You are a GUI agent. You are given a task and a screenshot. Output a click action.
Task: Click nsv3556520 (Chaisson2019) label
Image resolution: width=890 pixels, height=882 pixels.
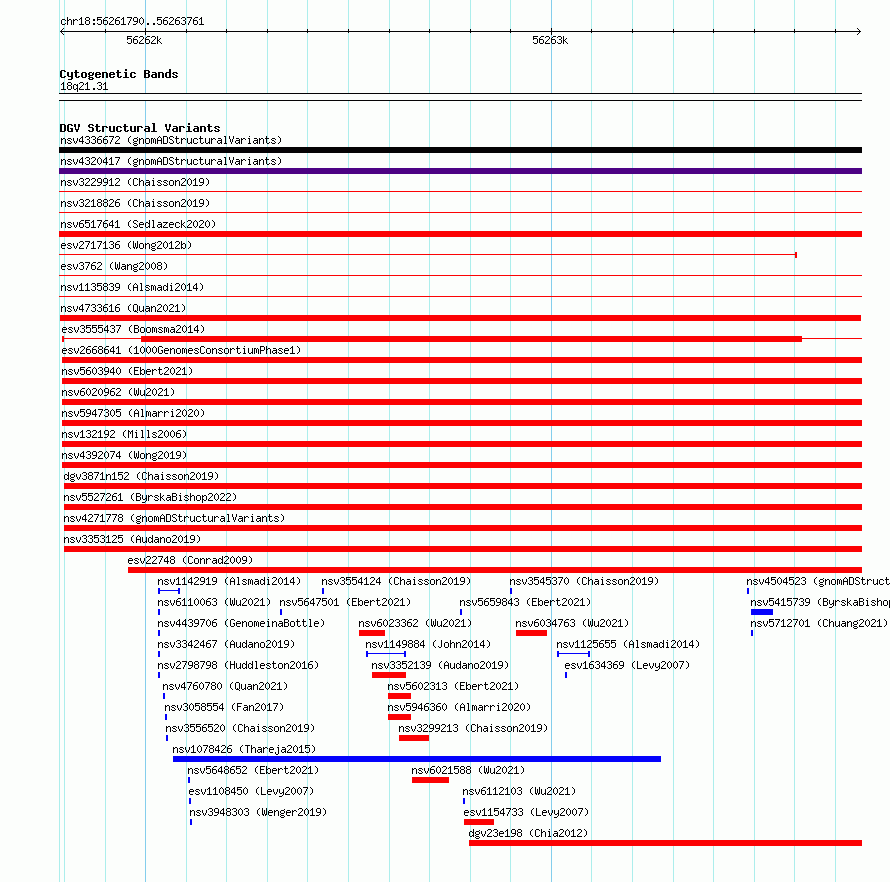click(x=240, y=728)
